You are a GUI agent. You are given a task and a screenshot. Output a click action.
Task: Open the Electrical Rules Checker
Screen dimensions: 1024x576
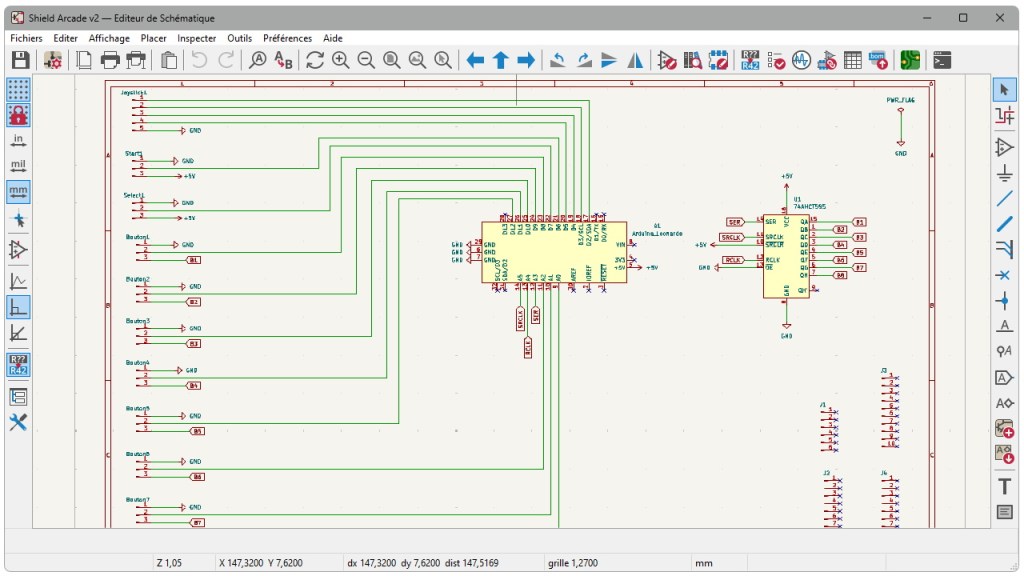(x=777, y=60)
